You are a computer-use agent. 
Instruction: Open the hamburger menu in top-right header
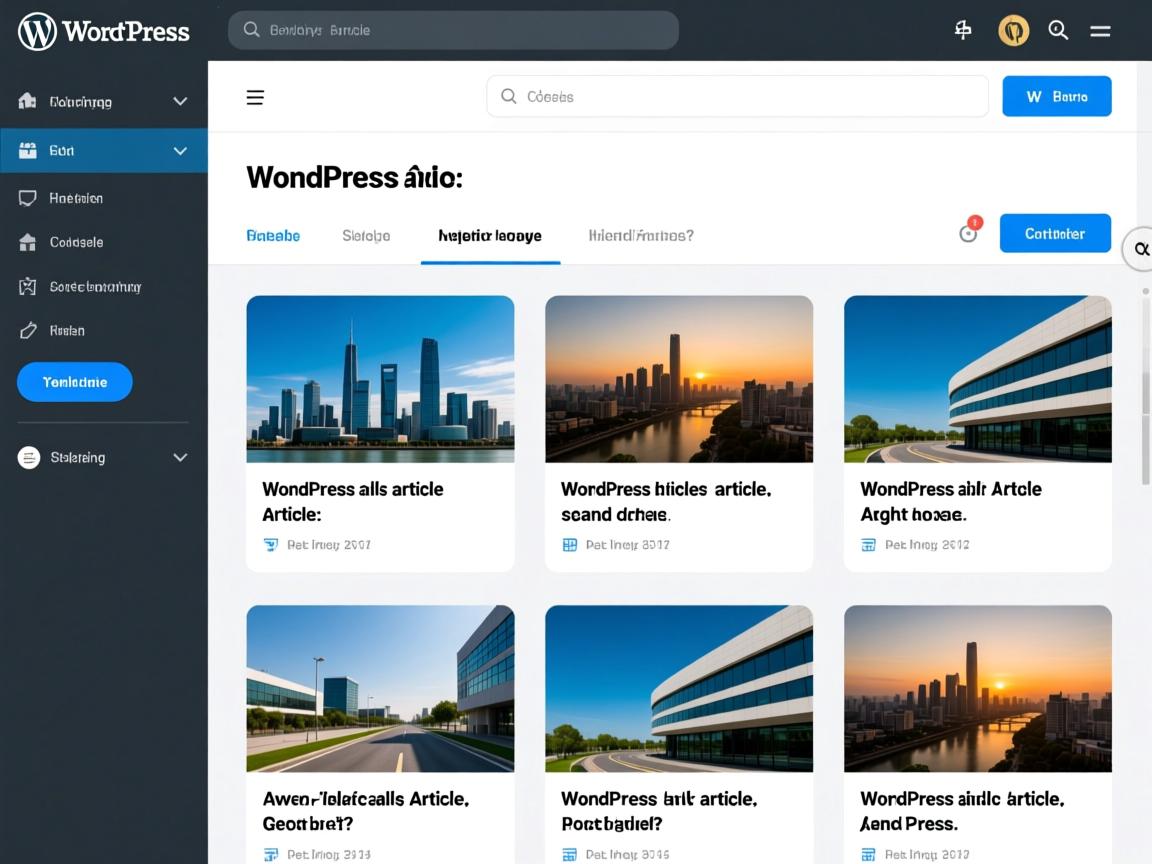point(1100,31)
